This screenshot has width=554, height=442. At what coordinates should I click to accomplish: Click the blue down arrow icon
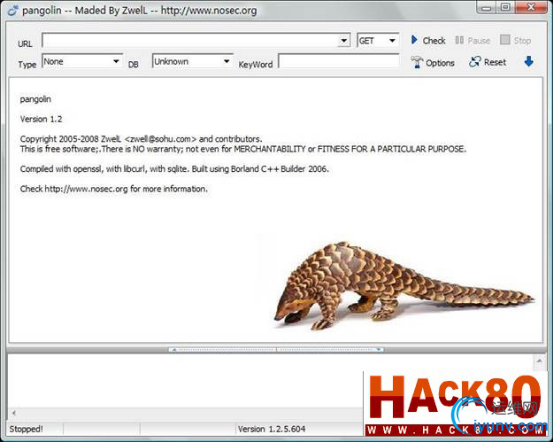pyautogui.click(x=529, y=61)
